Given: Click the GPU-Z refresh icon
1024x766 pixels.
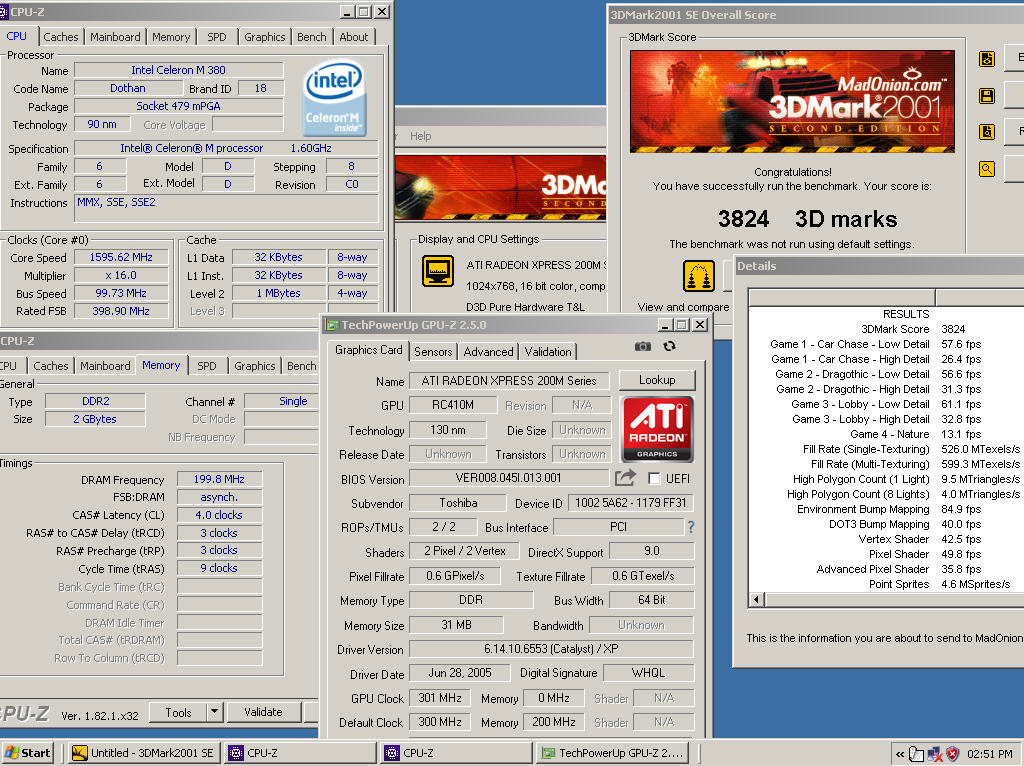Looking at the screenshot, I should 669,346.
